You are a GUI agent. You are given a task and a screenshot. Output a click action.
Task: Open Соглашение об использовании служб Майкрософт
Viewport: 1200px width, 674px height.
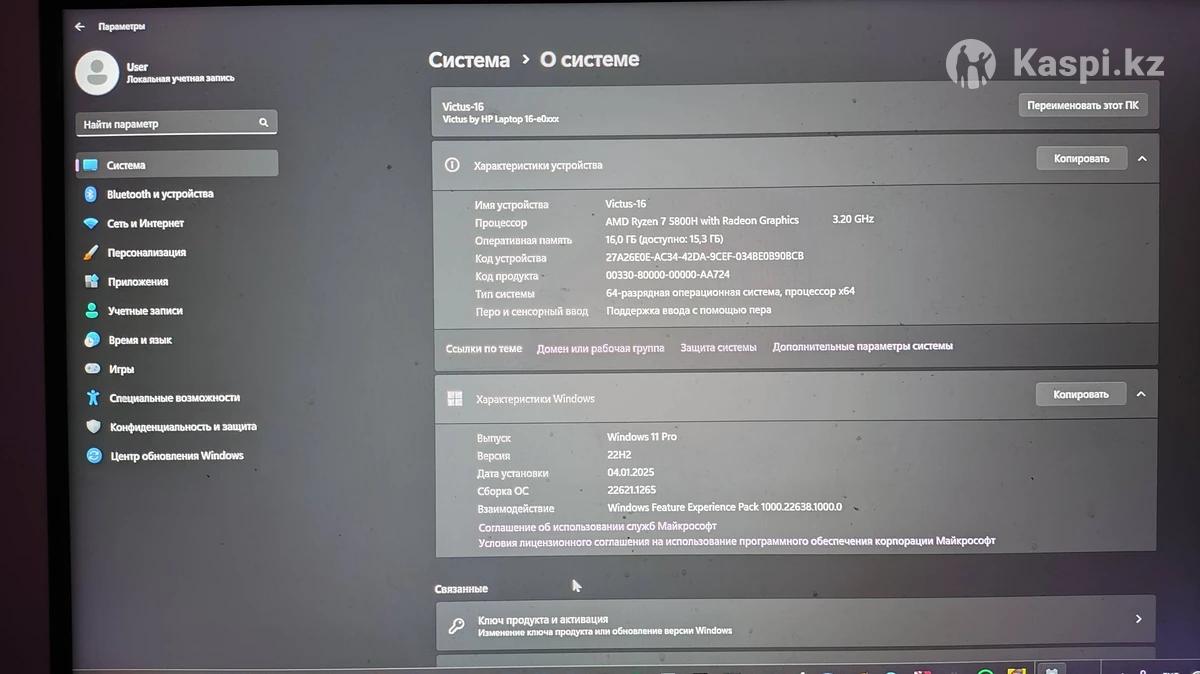point(597,526)
